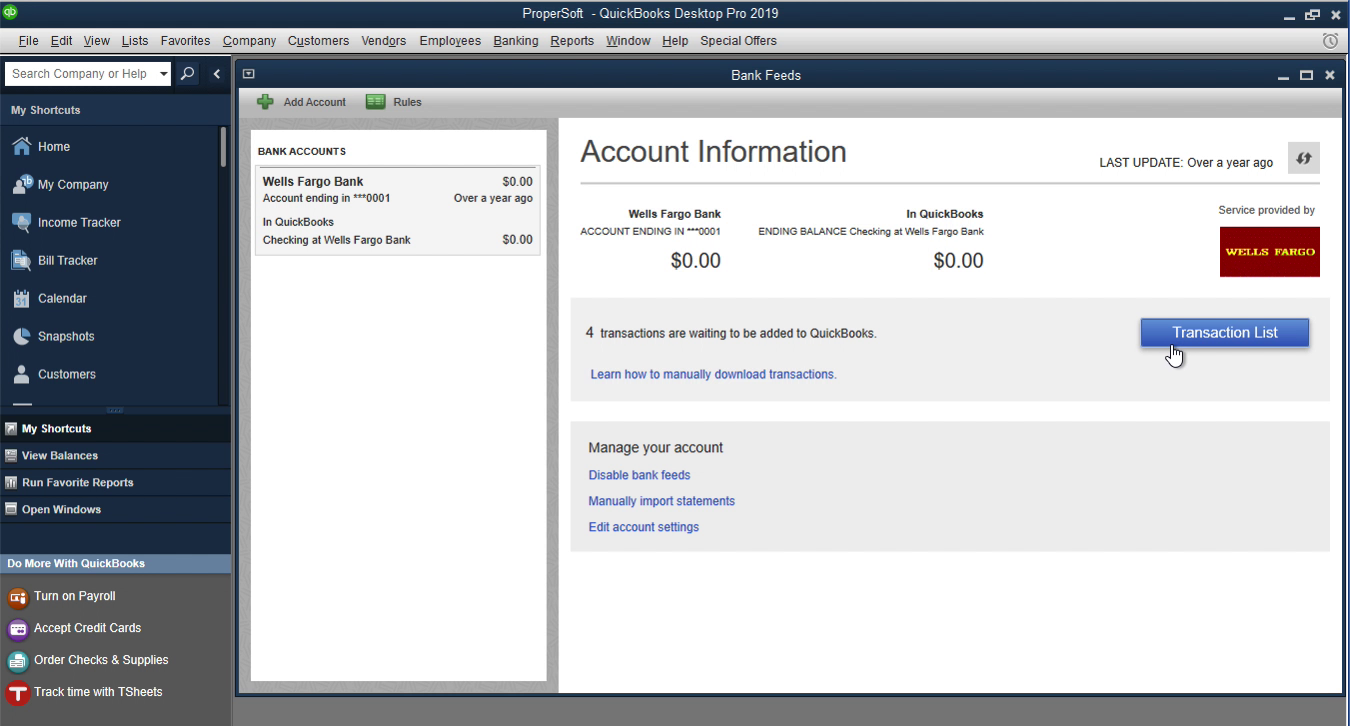The width and height of the screenshot is (1350, 726).
Task: Click the Bill Tracker icon
Action: tap(21, 260)
